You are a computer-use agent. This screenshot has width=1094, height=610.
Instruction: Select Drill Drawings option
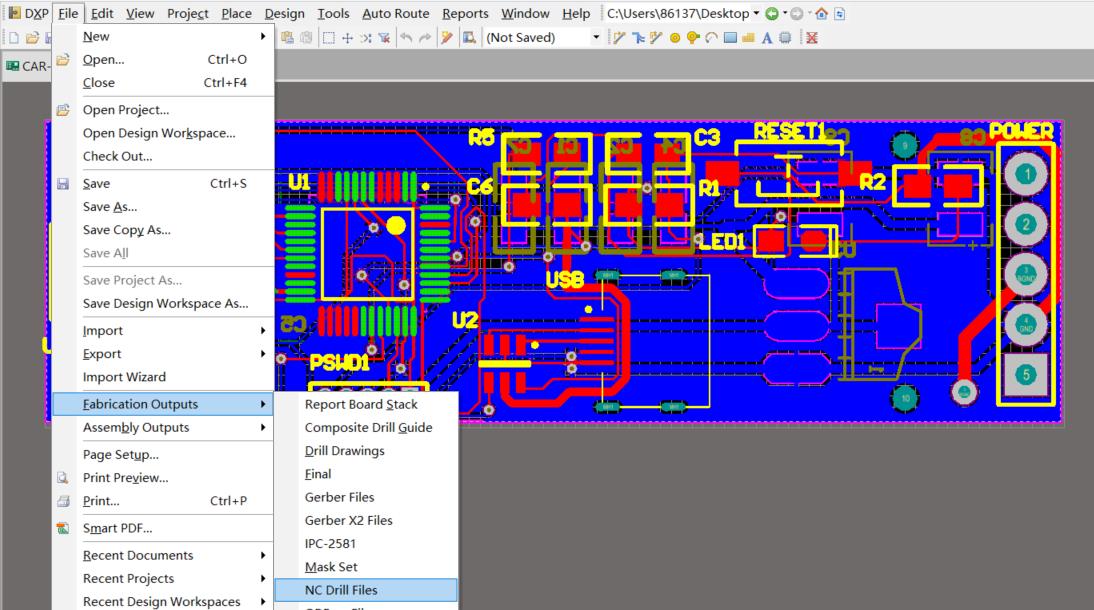pyautogui.click(x=366, y=450)
